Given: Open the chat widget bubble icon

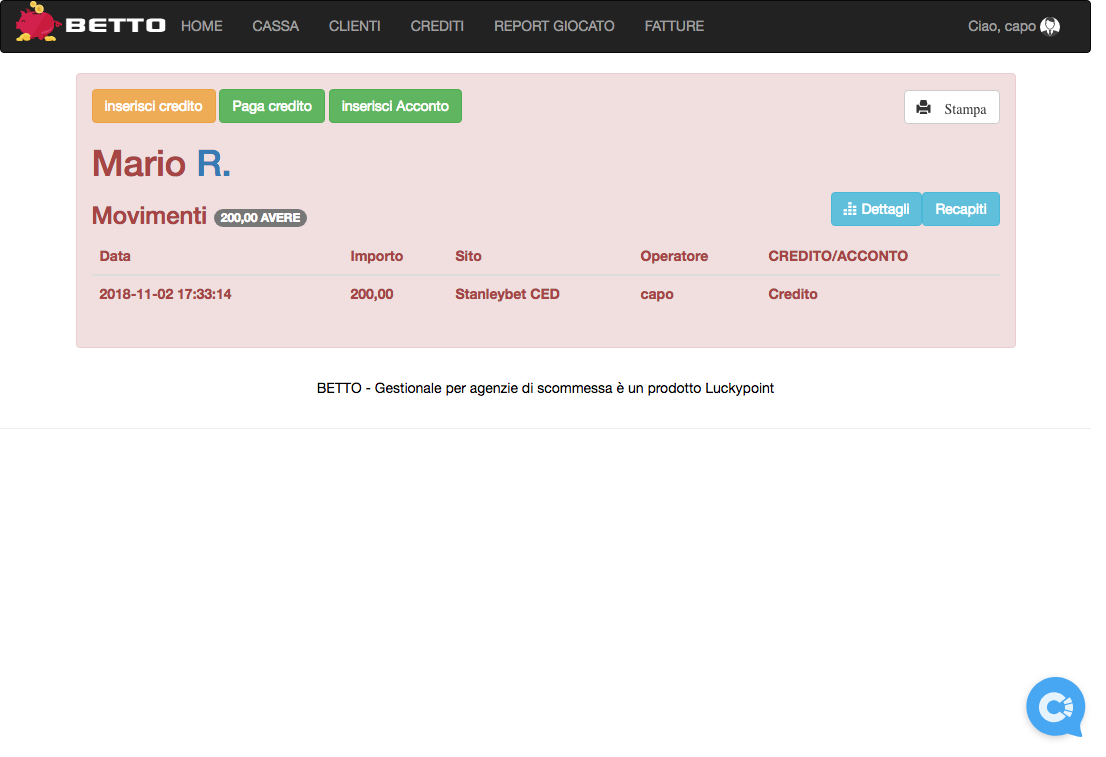Looking at the screenshot, I should (1055, 707).
